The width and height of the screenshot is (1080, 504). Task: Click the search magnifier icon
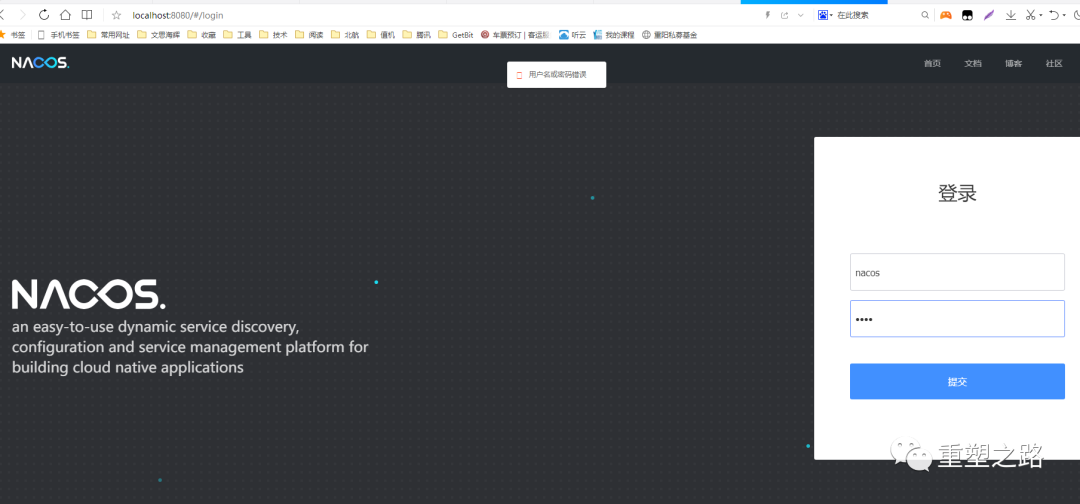[x=925, y=14]
